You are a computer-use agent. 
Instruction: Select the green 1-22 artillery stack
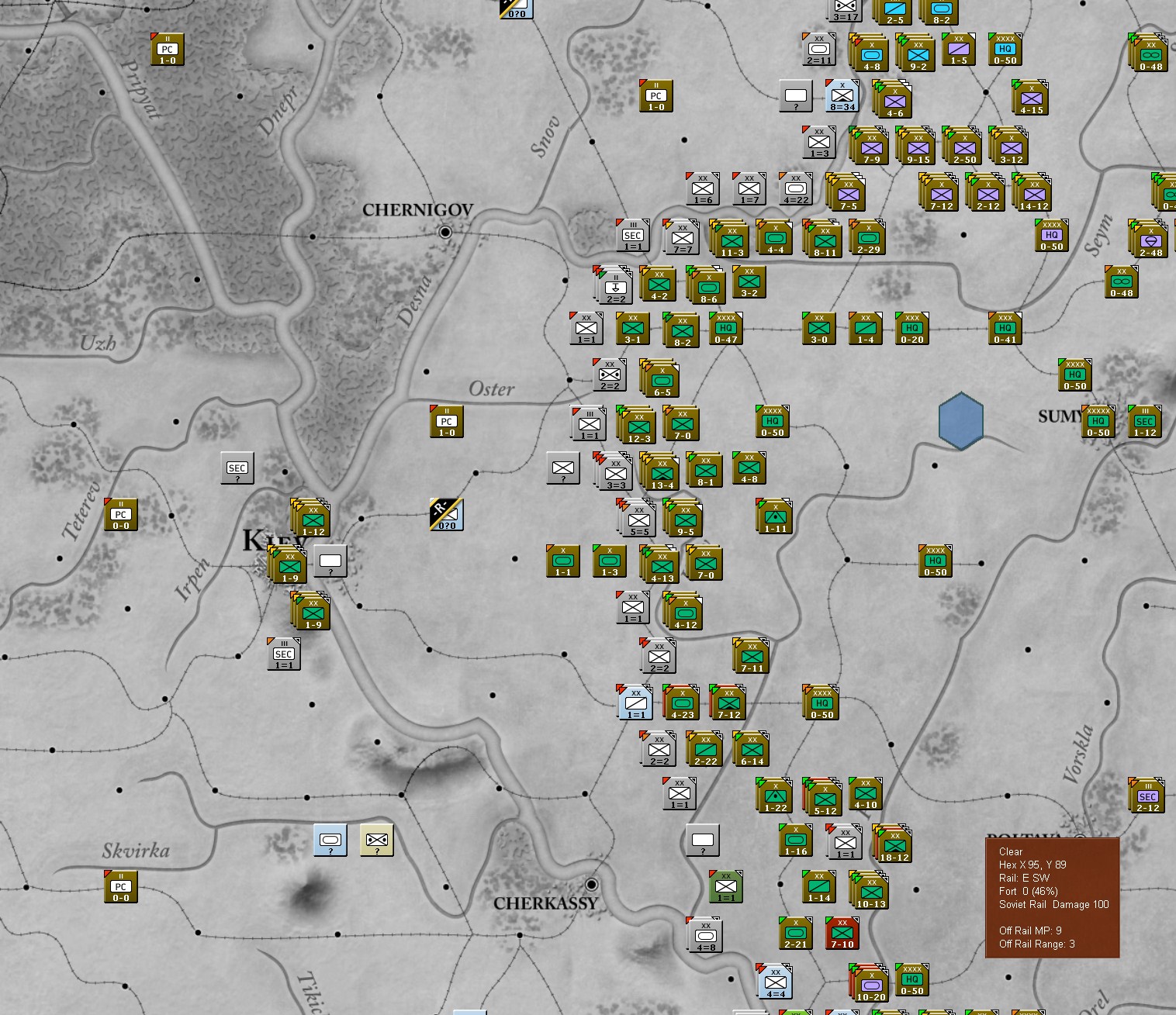775,796
